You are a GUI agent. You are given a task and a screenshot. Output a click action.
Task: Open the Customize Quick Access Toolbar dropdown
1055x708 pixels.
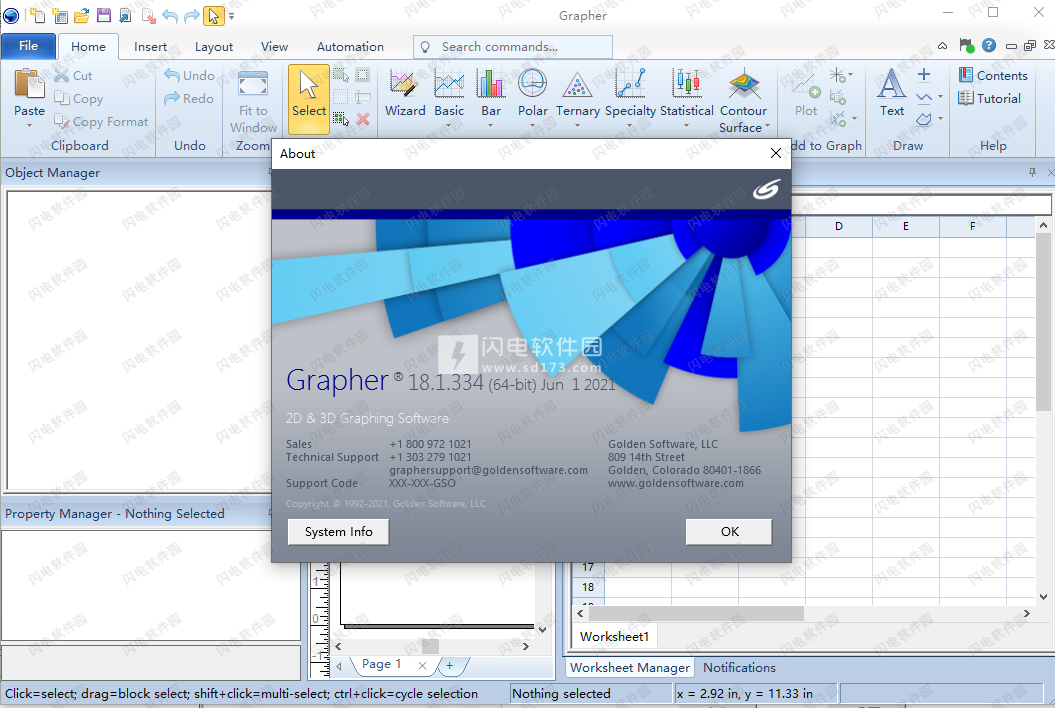click(x=231, y=15)
